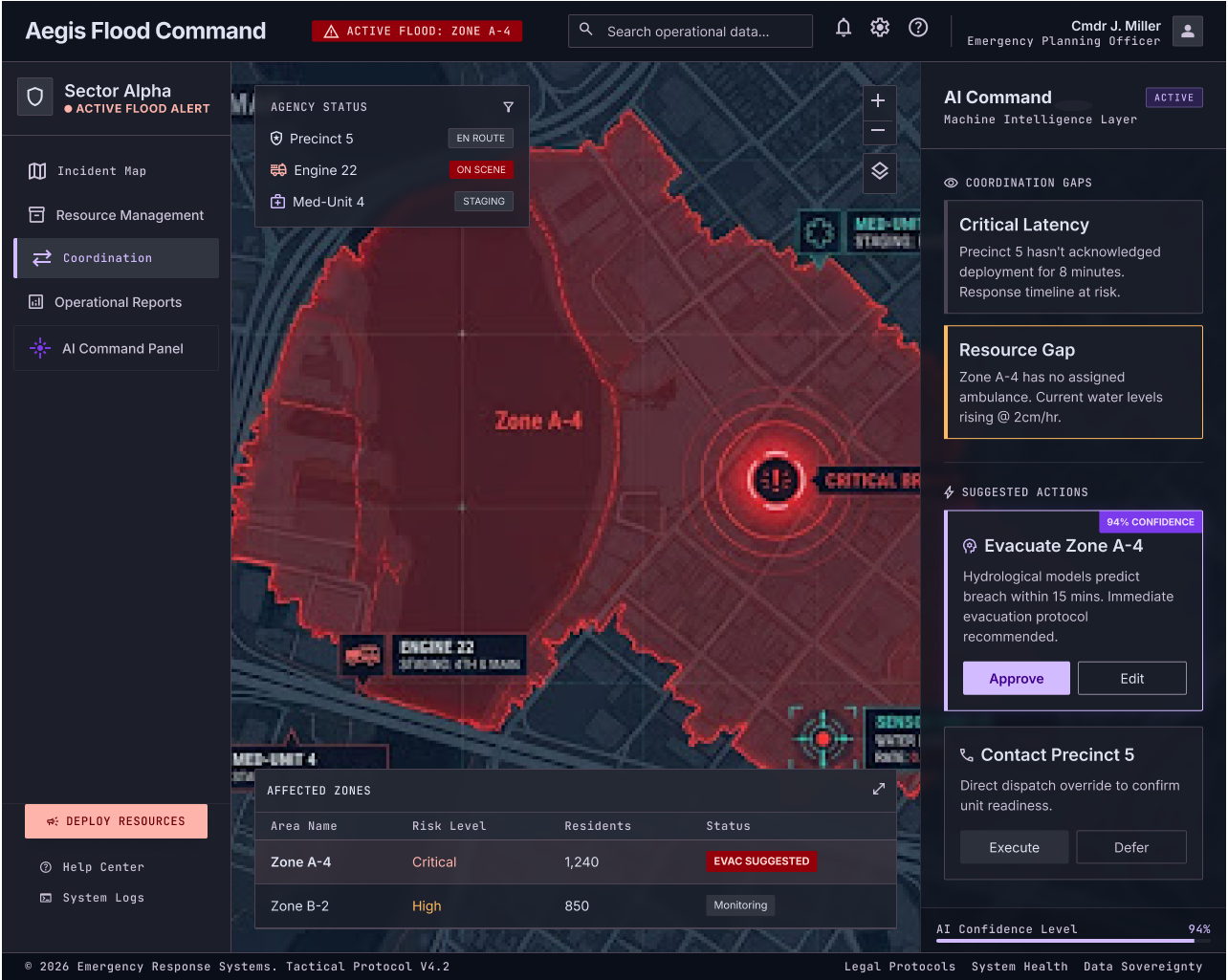Click the Area Name column header
Screen dimensions: 1228x980
click(303, 826)
